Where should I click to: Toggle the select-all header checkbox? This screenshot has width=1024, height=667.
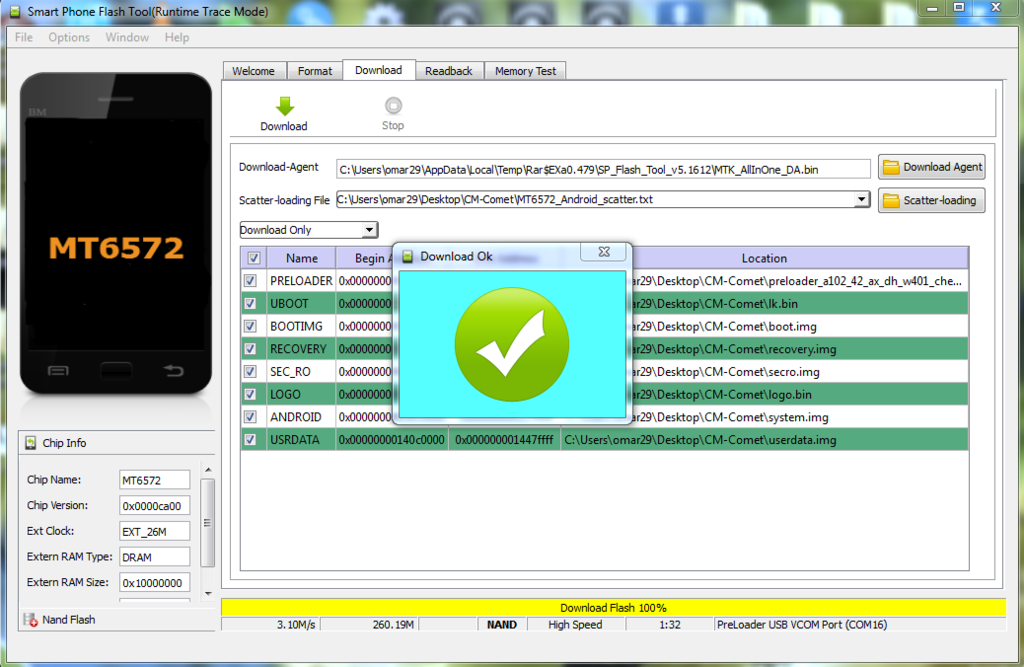click(x=253, y=258)
